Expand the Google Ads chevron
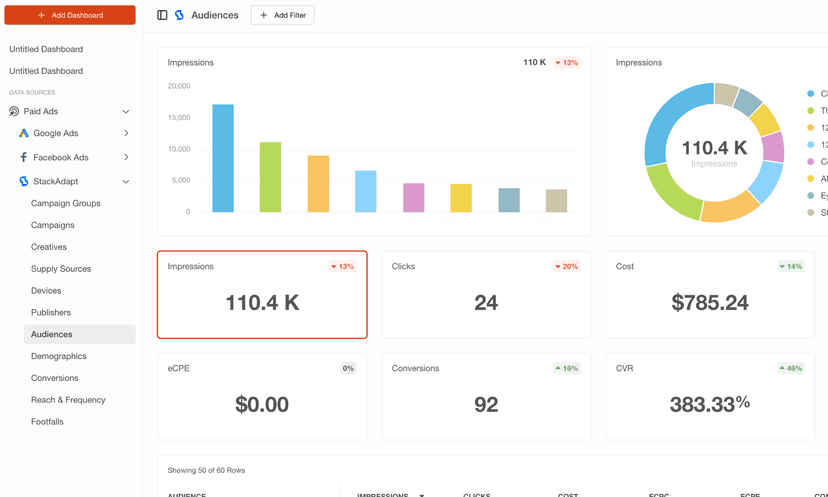Viewport: 828px width, 497px height. 126,133
